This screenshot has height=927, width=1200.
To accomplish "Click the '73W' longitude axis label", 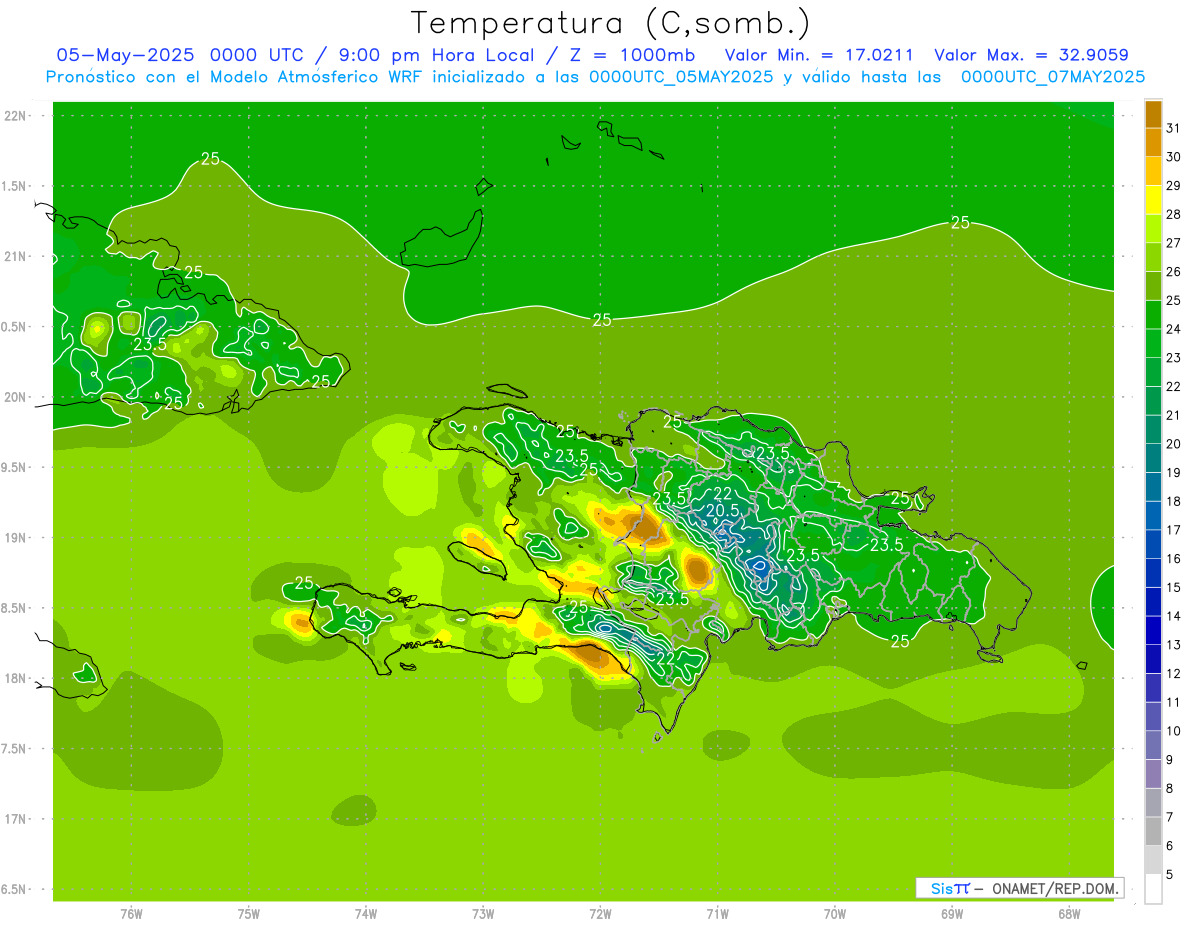I will pos(483,914).
